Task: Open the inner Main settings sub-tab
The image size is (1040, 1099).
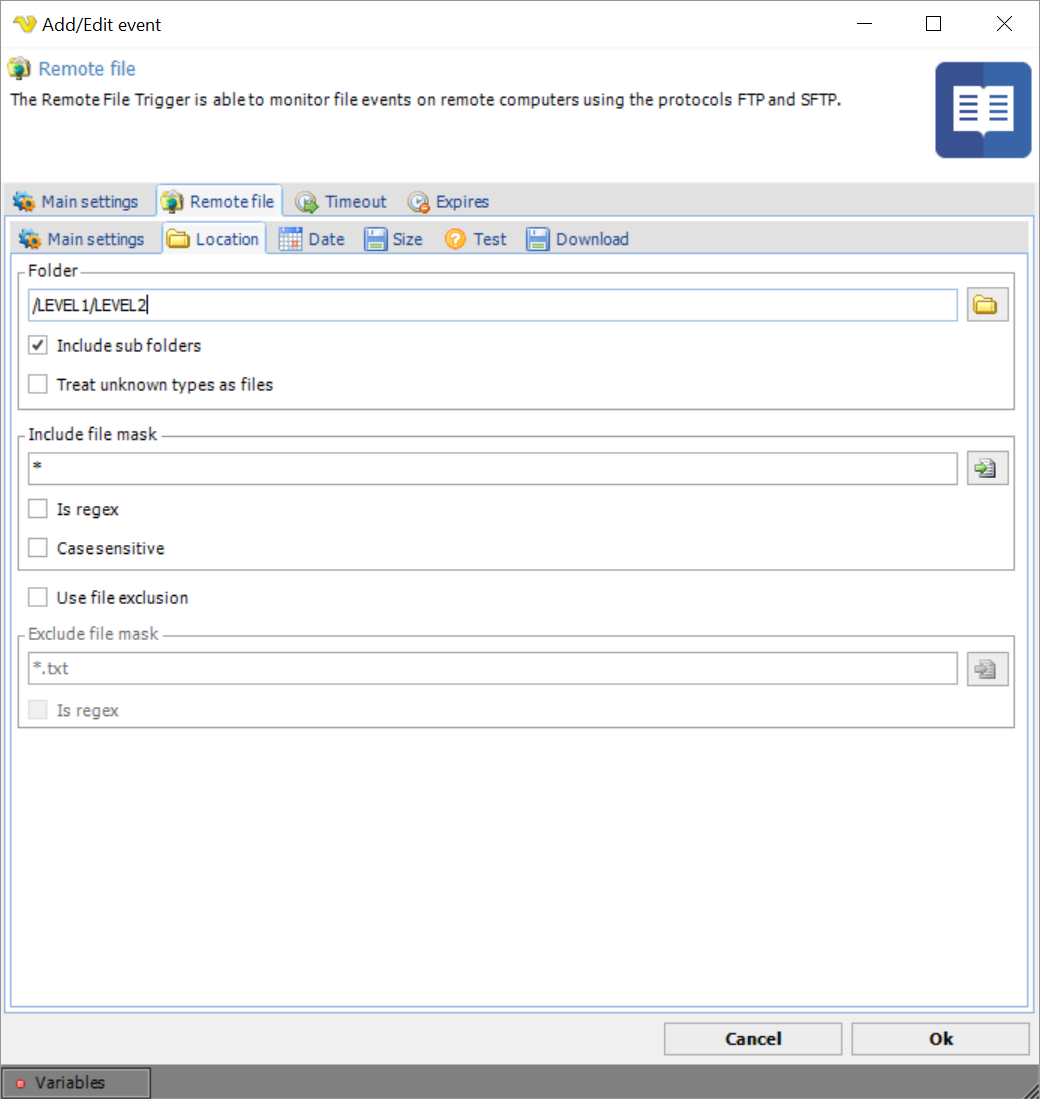Action: pyautogui.click(x=83, y=239)
